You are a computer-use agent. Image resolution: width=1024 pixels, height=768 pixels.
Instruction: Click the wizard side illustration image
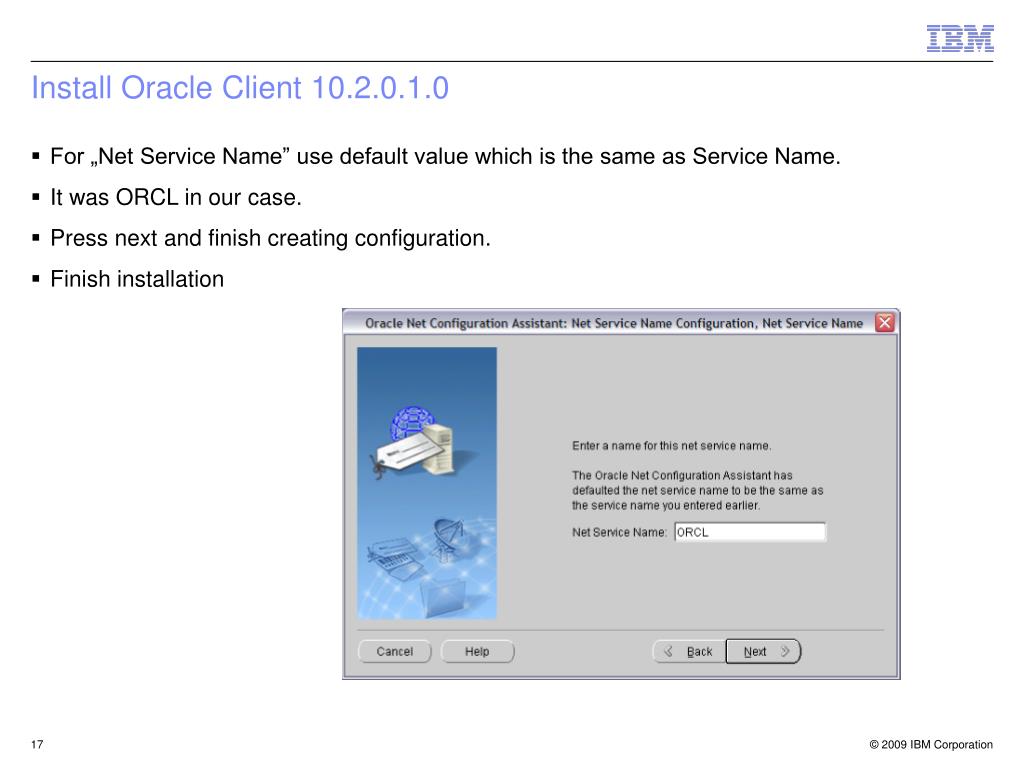[427, 483]
